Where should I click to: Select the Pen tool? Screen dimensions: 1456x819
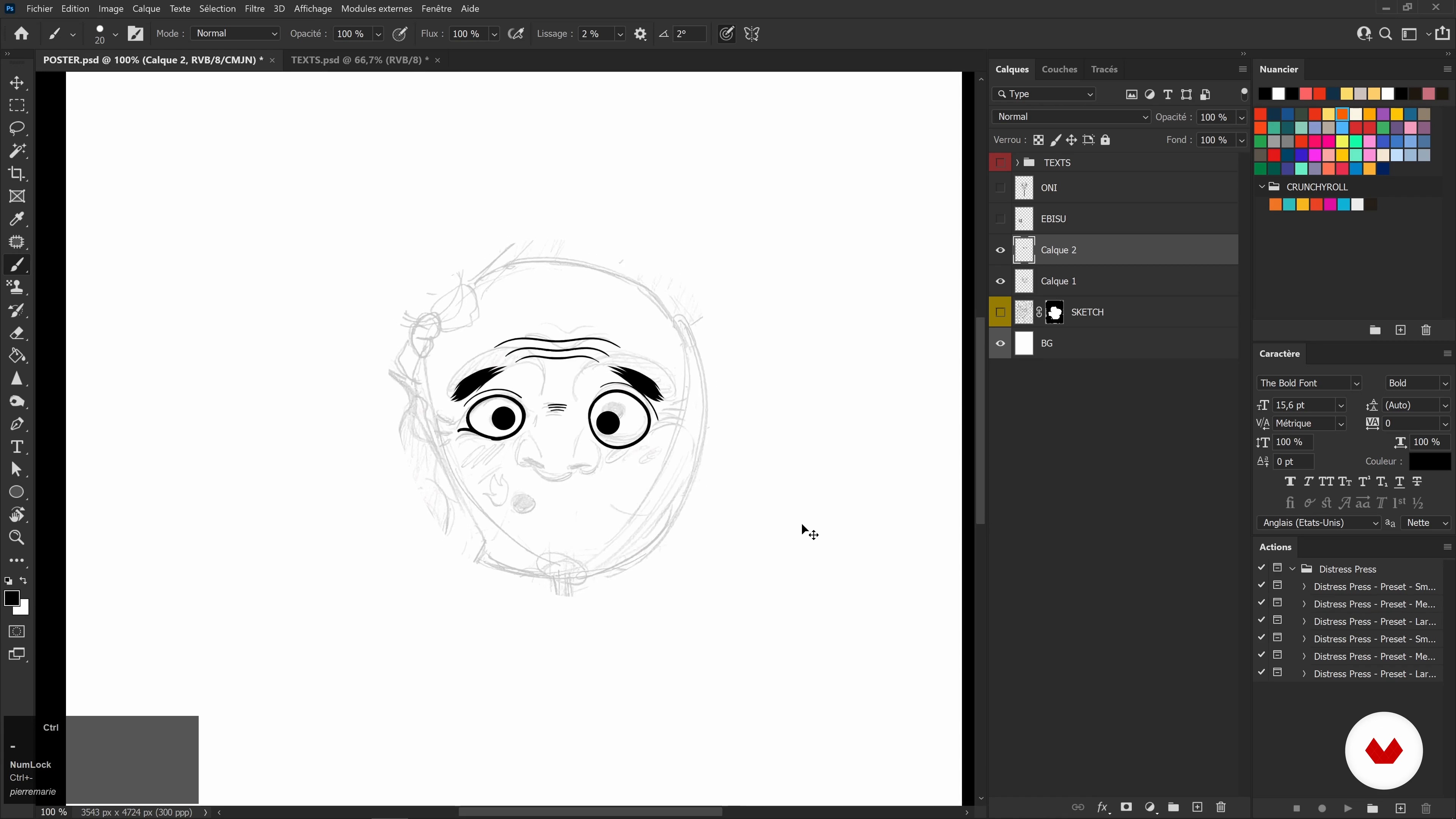(x=17, y=424)
